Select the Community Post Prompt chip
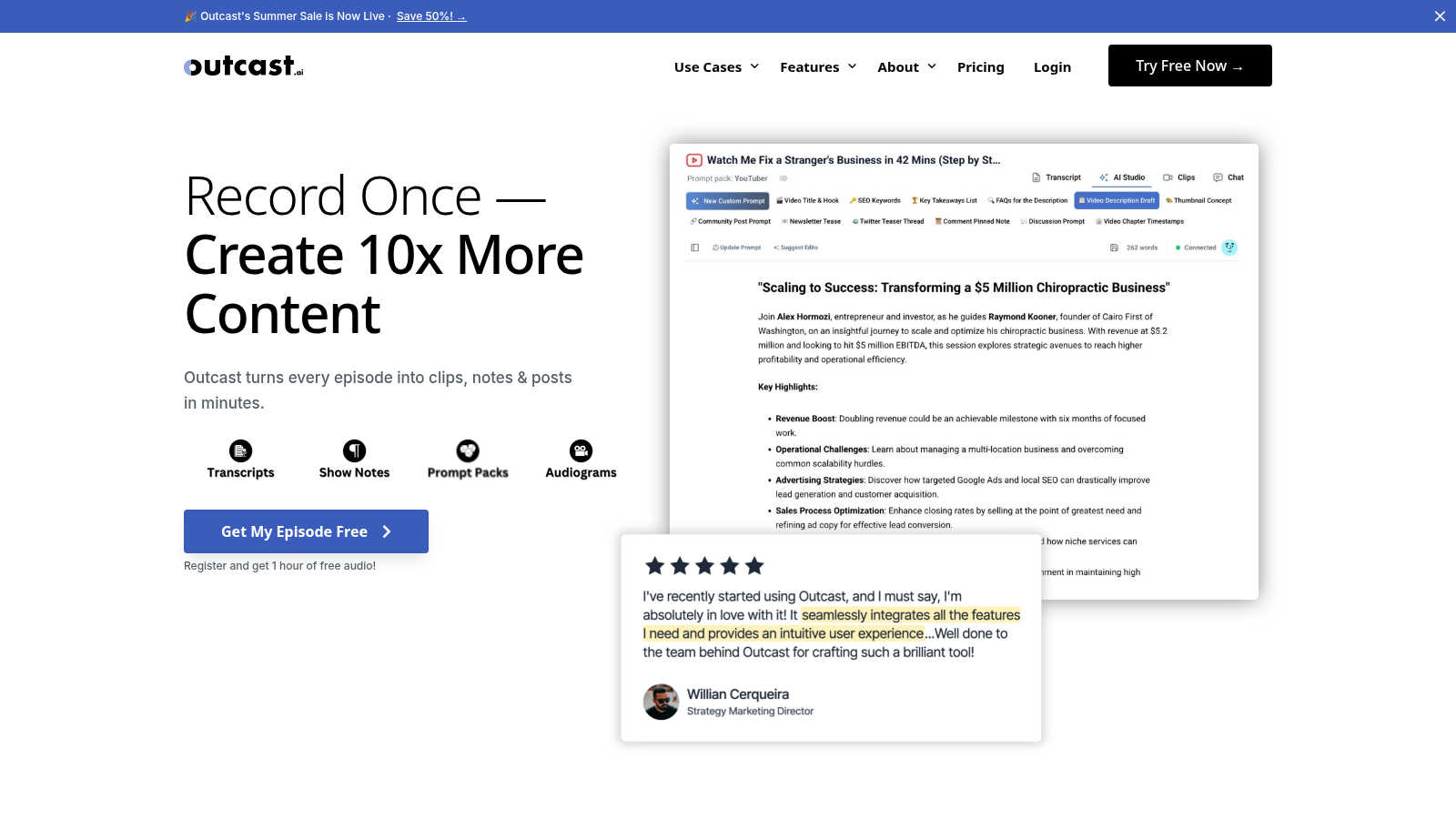Viewport: 1456px width, 819px height. point(730,221)
